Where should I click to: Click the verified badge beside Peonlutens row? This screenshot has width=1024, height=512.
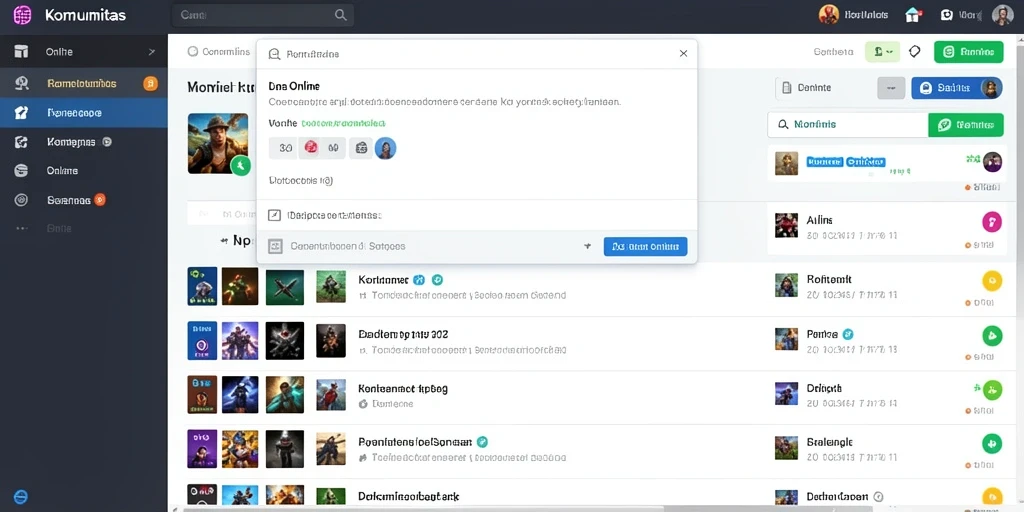coord(483,441)
